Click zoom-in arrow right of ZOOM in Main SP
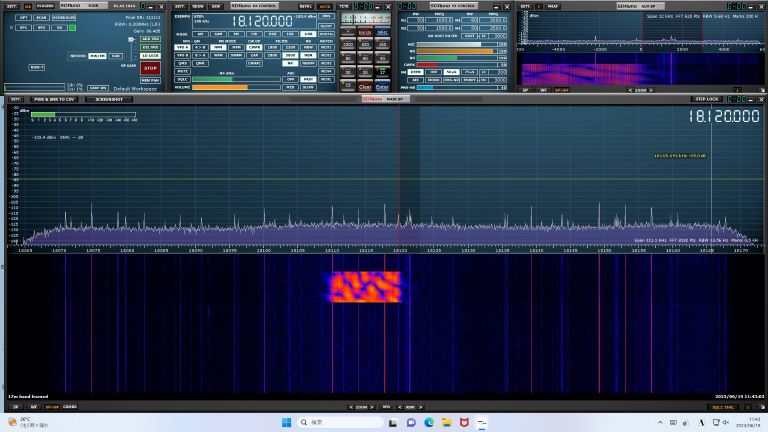This screenshot has height=432, width=768. tap(372, 407)
